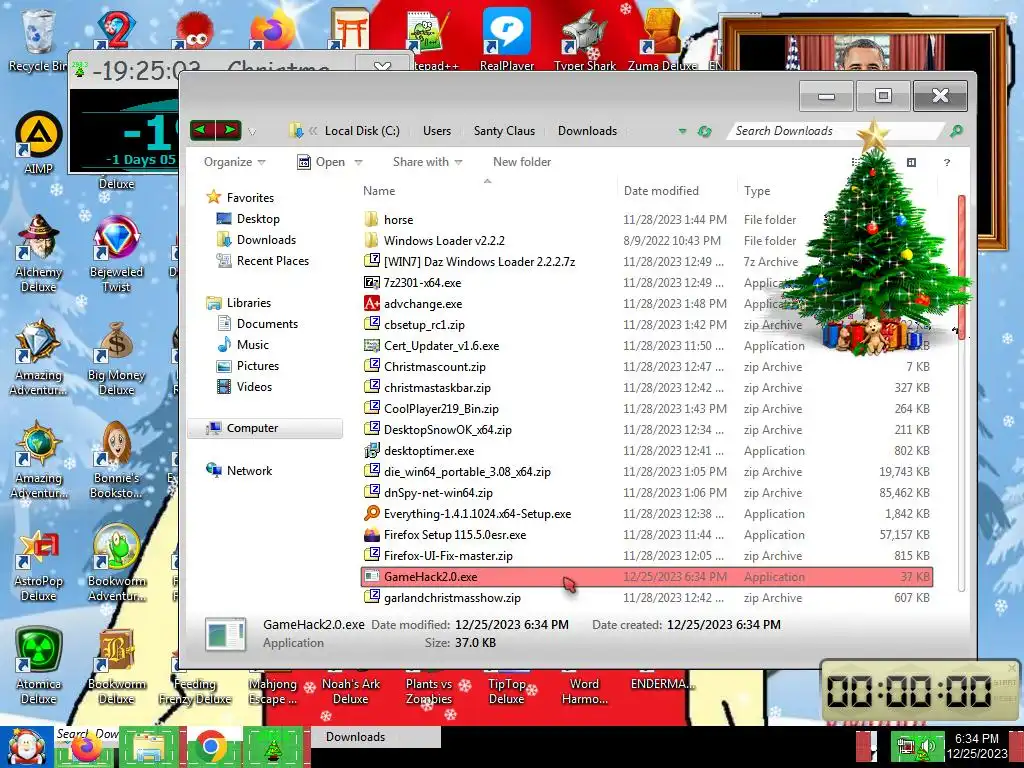1024x768 pixels.
Task: Click the New folder button
Action: click(522, 162)
